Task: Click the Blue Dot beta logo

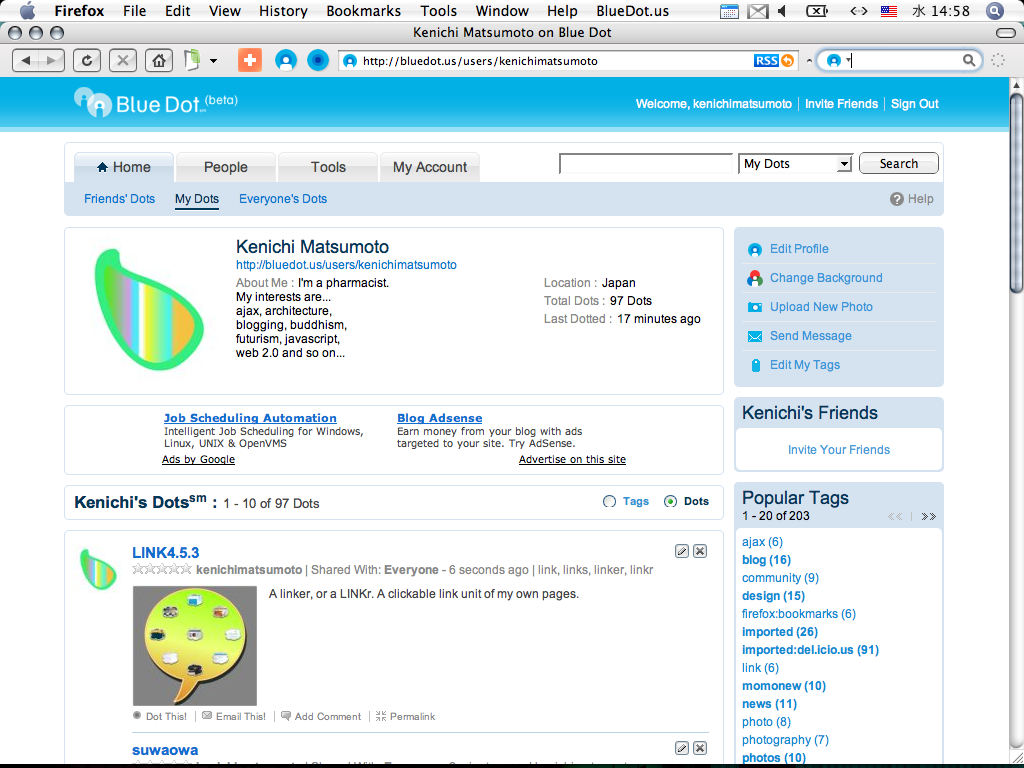Action: 155,103
